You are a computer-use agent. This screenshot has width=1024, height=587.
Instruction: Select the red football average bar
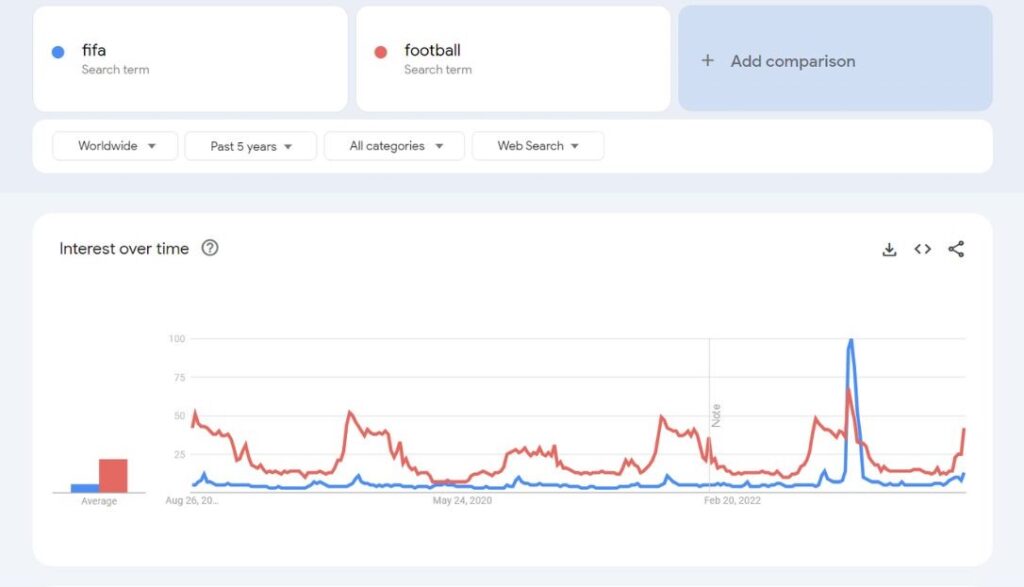click(113, 476)
